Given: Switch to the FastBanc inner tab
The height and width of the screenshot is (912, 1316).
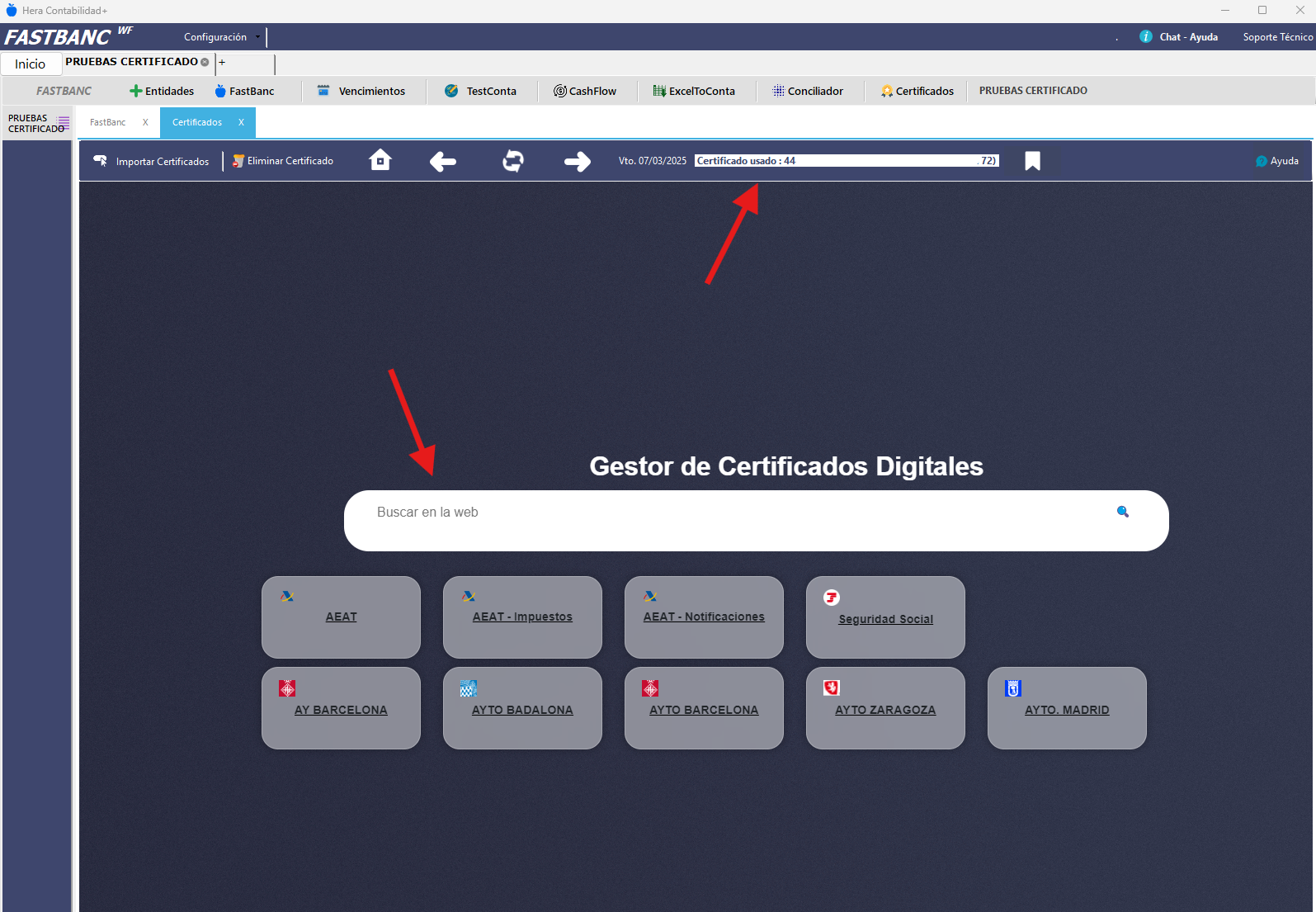Looking at the screenshot, I should click(x=108, y=122).
